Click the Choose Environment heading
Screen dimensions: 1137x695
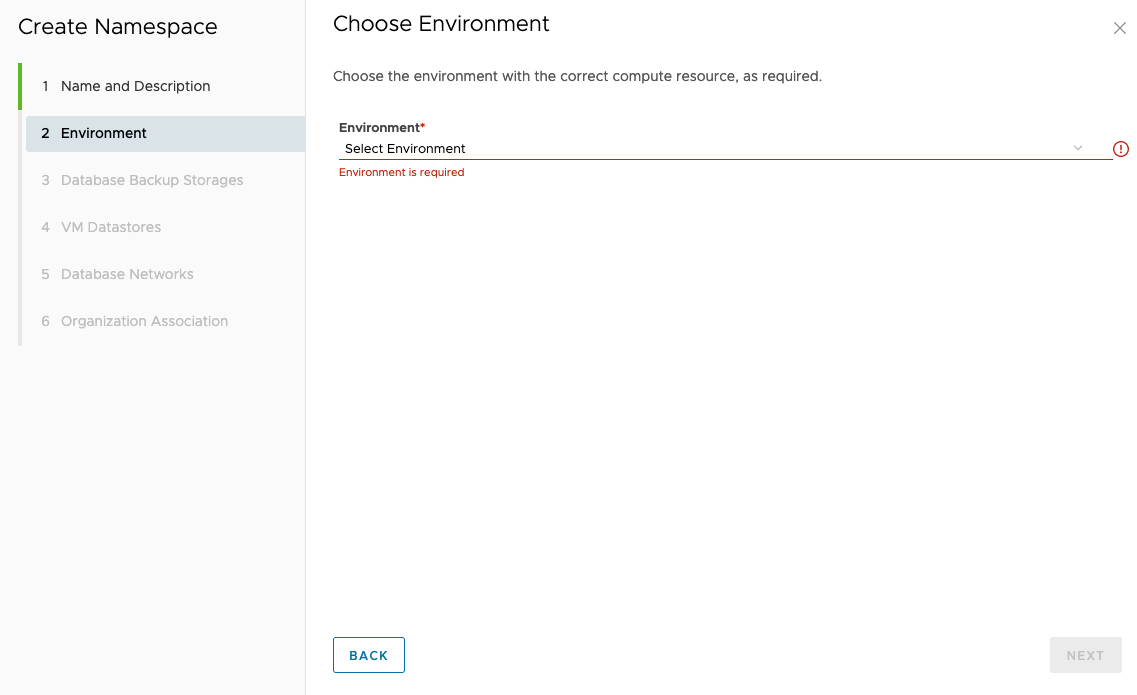441,24
